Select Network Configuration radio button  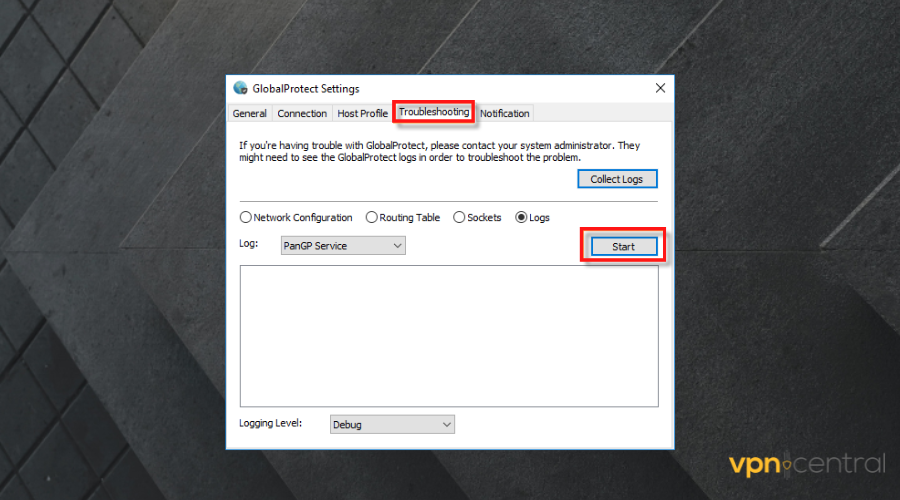pyautogui.click(x=246, y=217)
